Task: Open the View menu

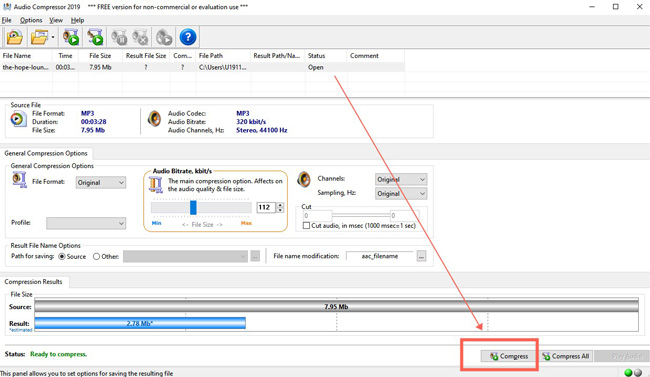Action: point(56,20)
